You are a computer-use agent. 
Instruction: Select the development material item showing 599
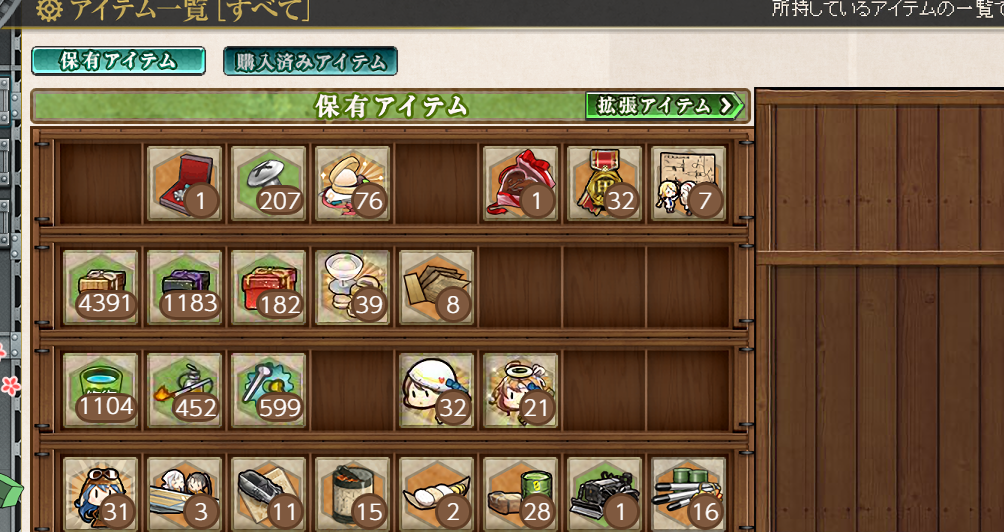268,390
